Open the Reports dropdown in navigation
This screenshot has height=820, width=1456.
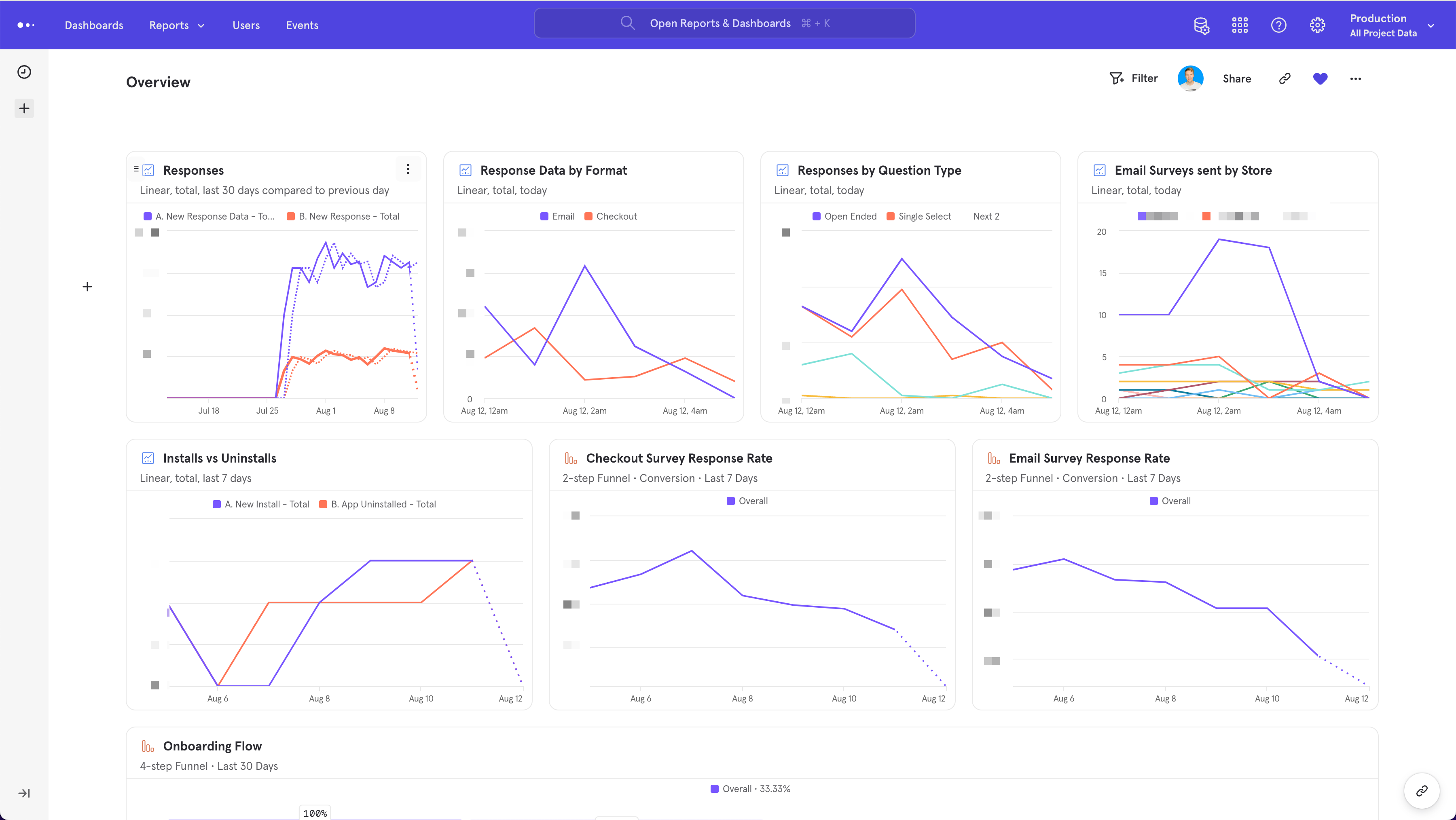point(176,25)
